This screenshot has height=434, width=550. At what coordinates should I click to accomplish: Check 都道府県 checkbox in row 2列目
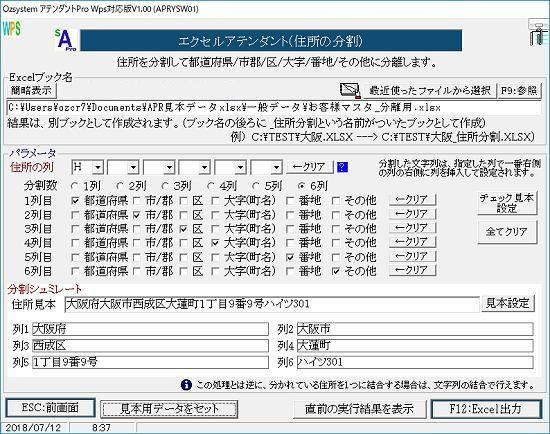coord(75,215)
